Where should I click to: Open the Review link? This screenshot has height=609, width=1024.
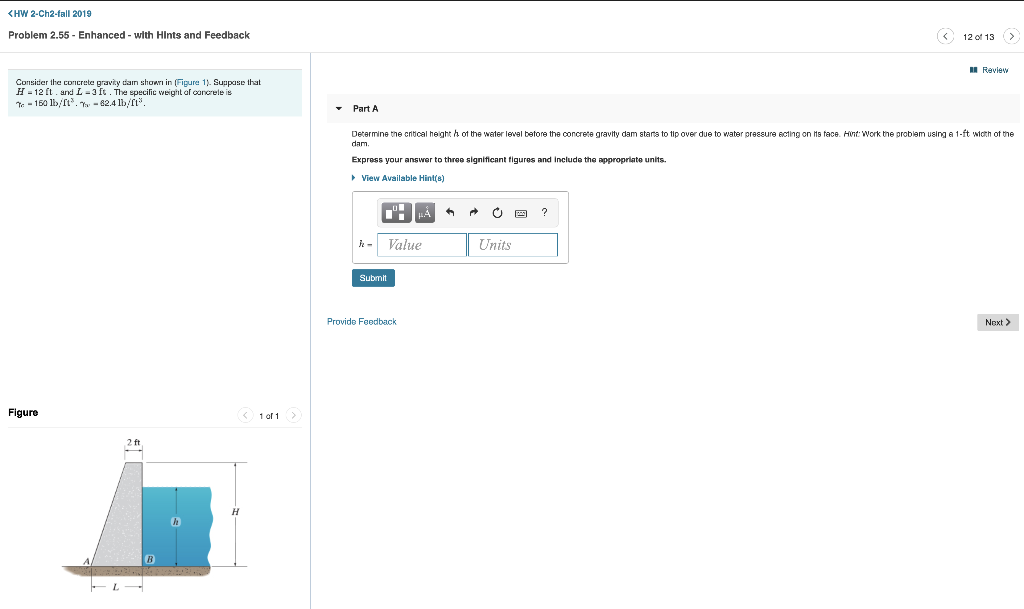(x=989, y=70)
